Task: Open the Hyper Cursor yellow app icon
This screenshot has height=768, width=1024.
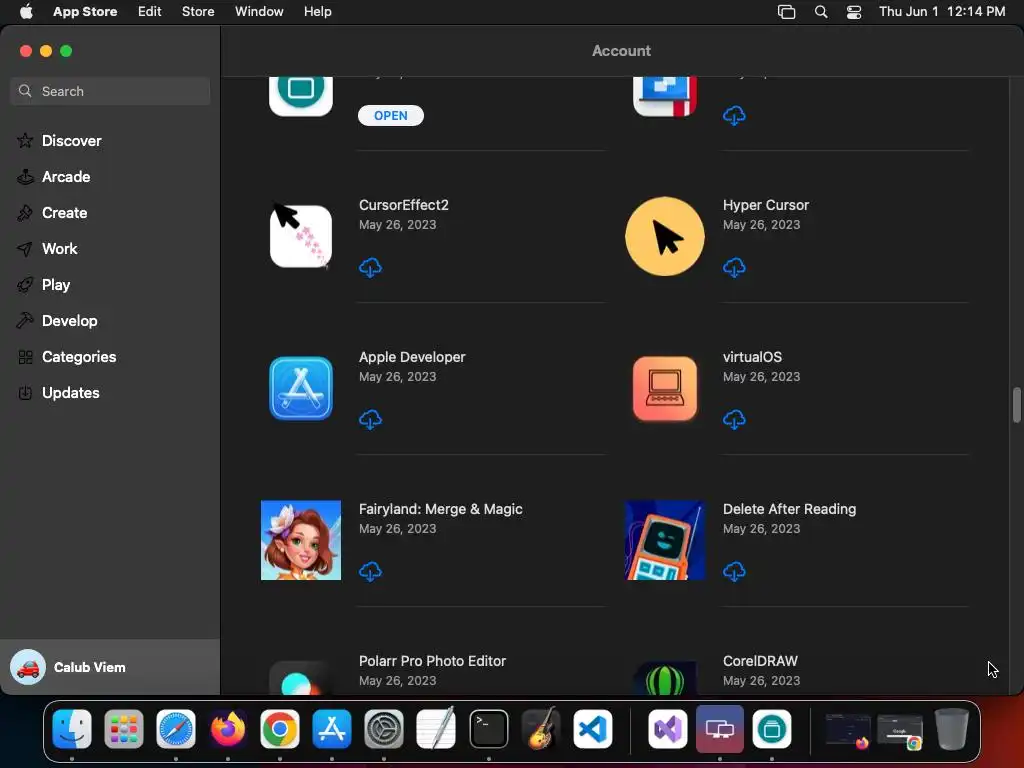Action: pos(665,236)
